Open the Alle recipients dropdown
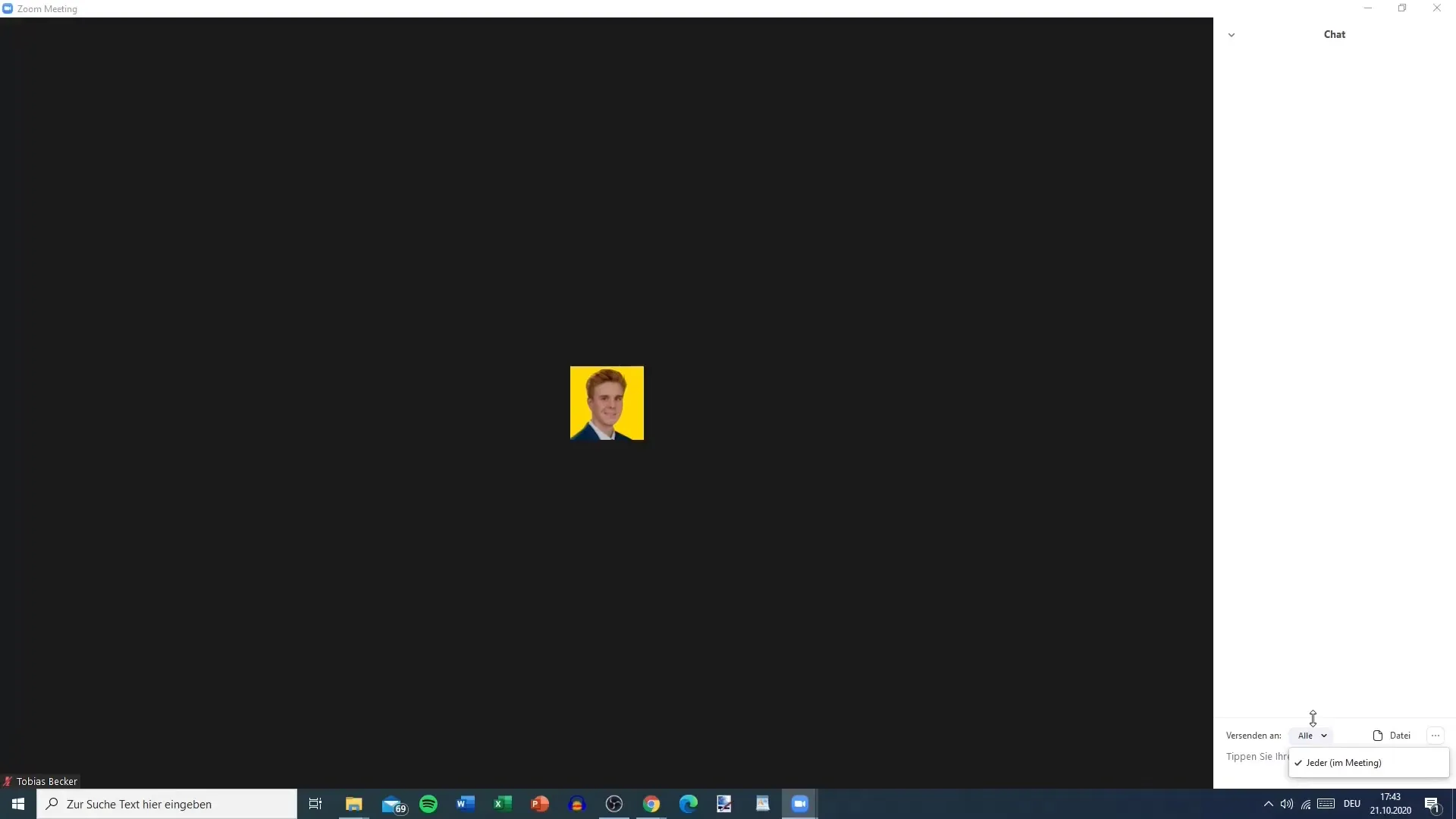This screenshot has width=1456, height=819. pos(1312,736)
